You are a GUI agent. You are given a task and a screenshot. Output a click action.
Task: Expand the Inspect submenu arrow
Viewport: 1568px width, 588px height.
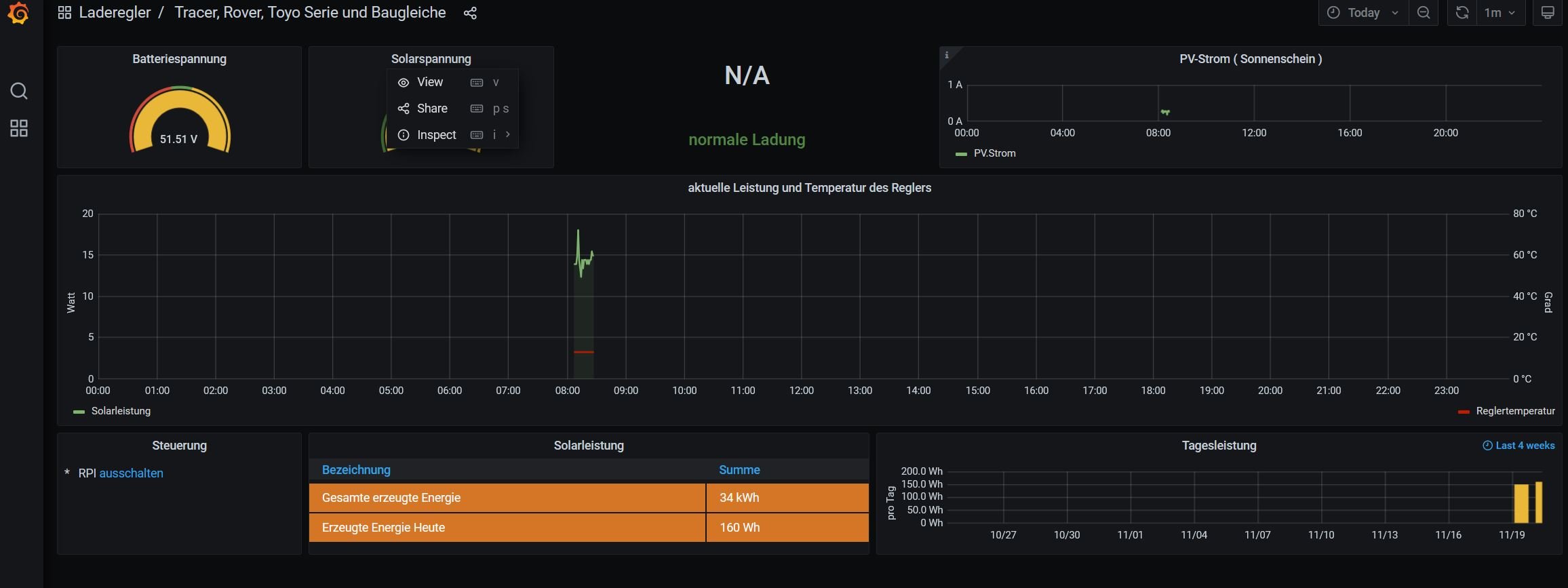point(507,134)
